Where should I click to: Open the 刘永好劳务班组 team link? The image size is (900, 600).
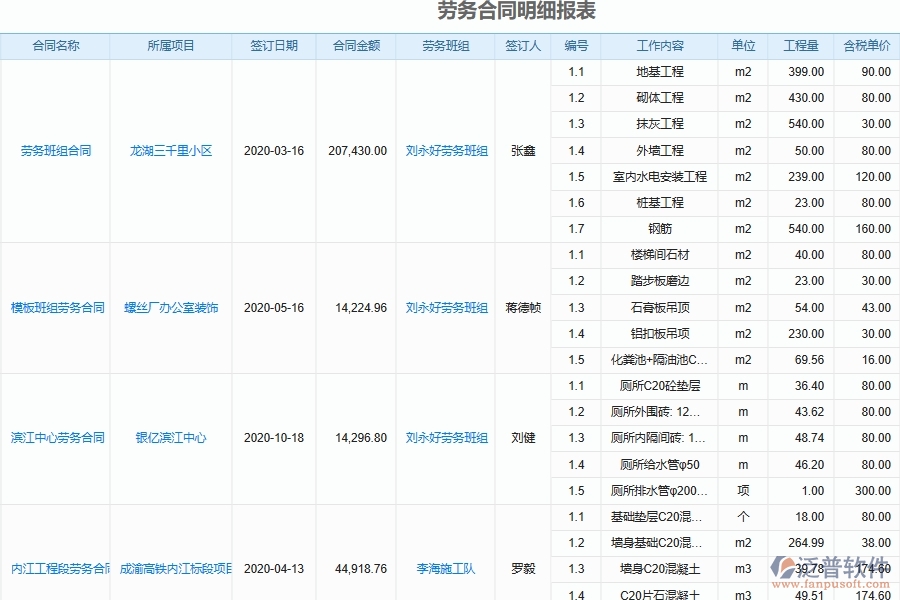click(444, 150)
